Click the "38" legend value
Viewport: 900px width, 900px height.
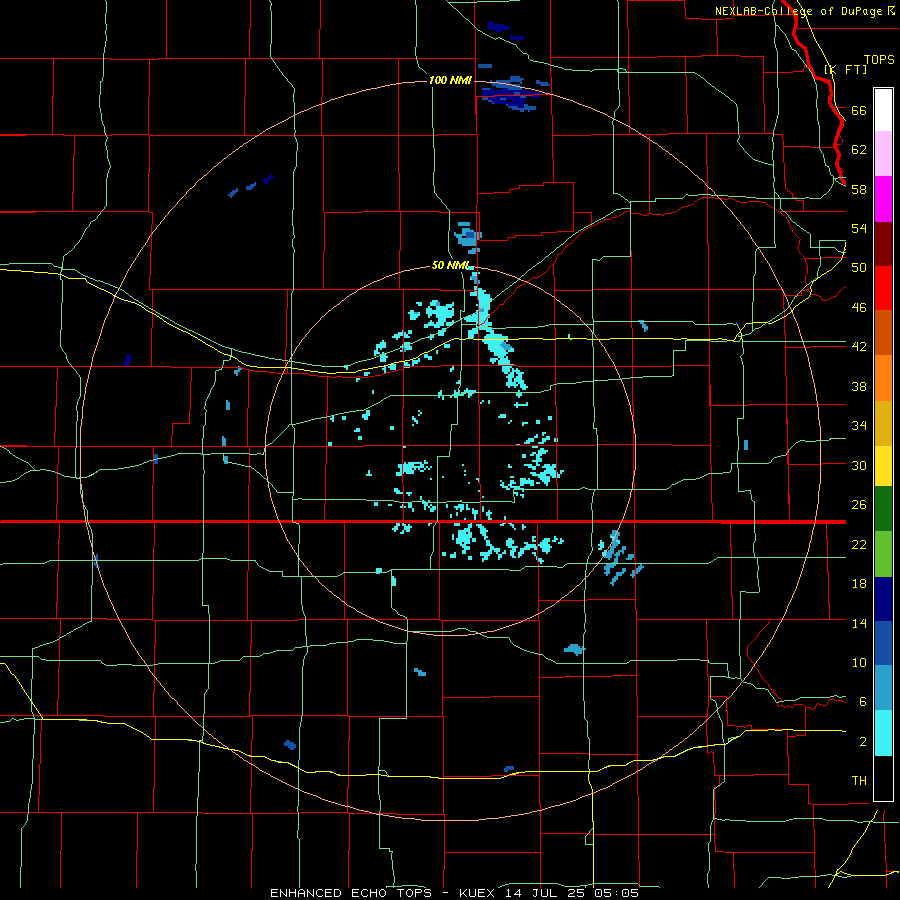pyautogui.click(x=859, y=386)
